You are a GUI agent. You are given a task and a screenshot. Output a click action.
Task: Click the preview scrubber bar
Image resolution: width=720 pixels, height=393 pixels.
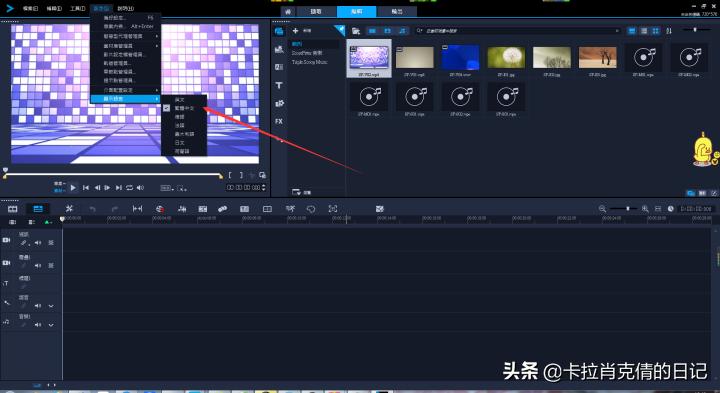pyautogui.click(x=113, y=175)
